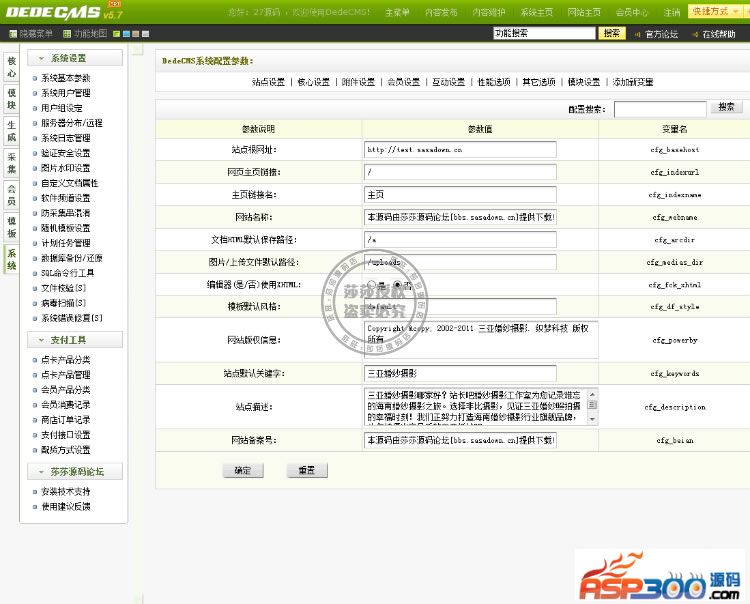Image resolution: width=750 pixels, height=604 pixels.
Task: Open the 模块设置 config tab
Action: coord(584,82)
